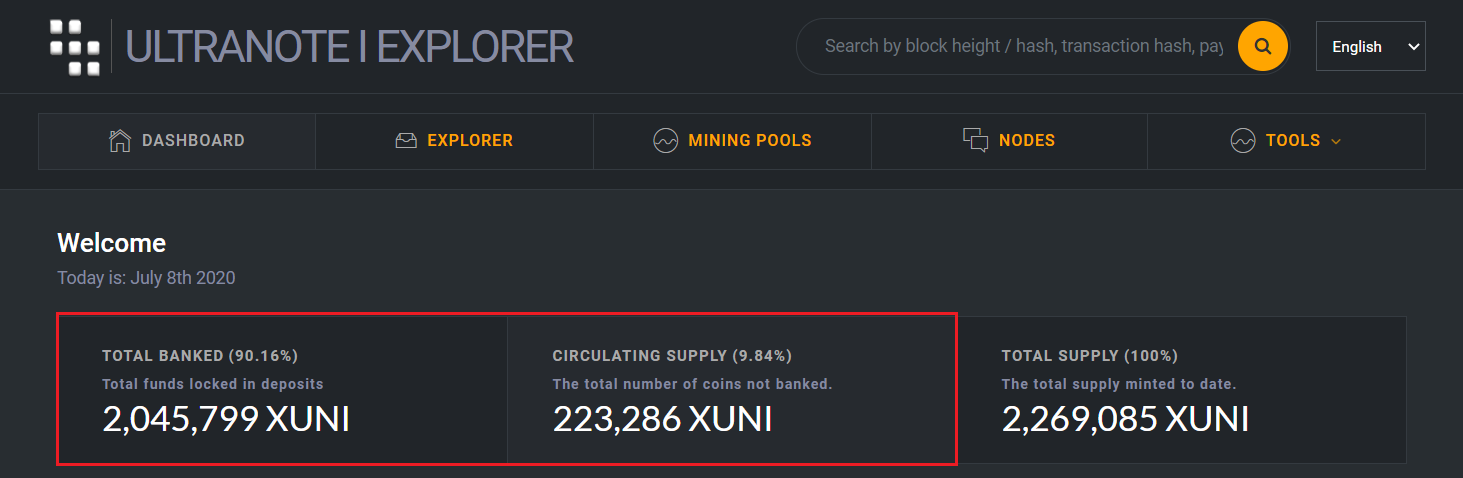This screenshot has width=1463, height=478.
Task: Click the wave icon beside Tools
Action: coord(1243,141)
